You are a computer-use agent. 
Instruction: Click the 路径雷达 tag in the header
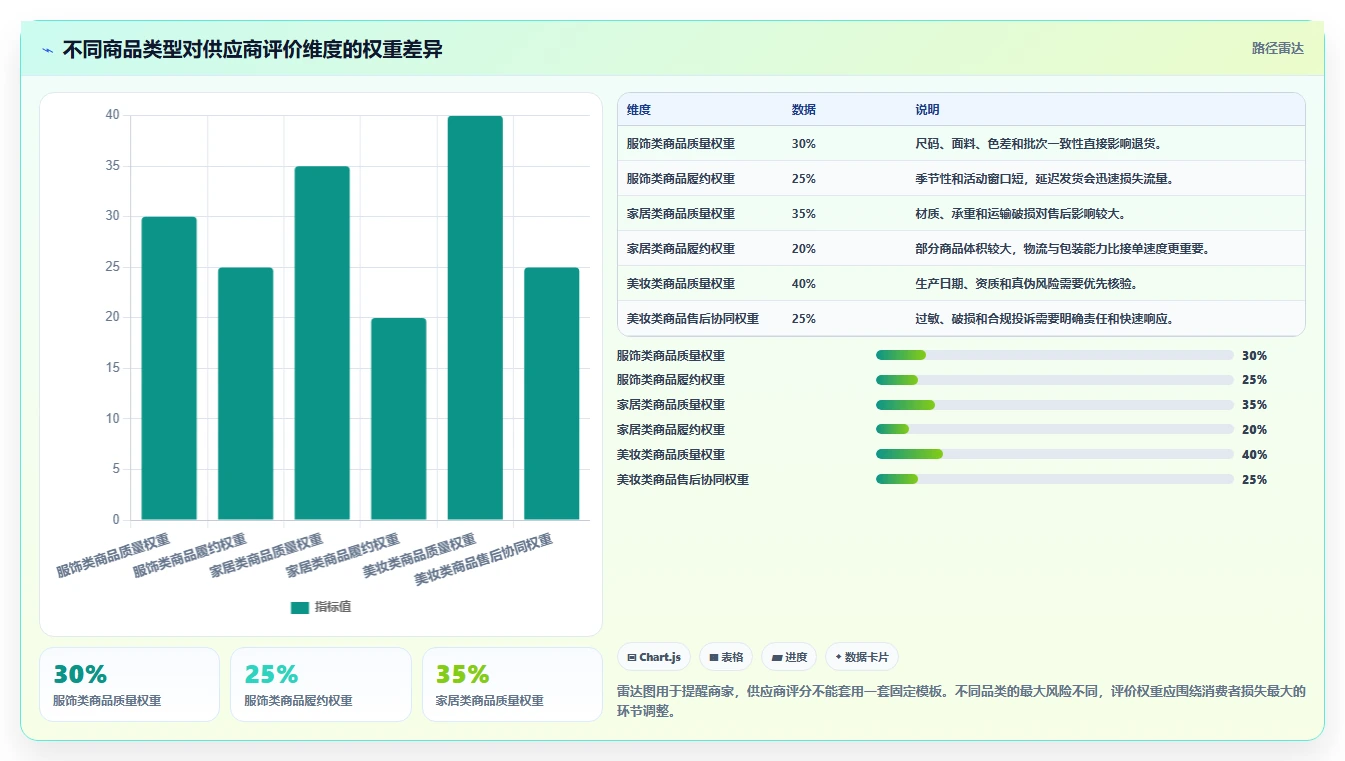[x=1277, y=48]
